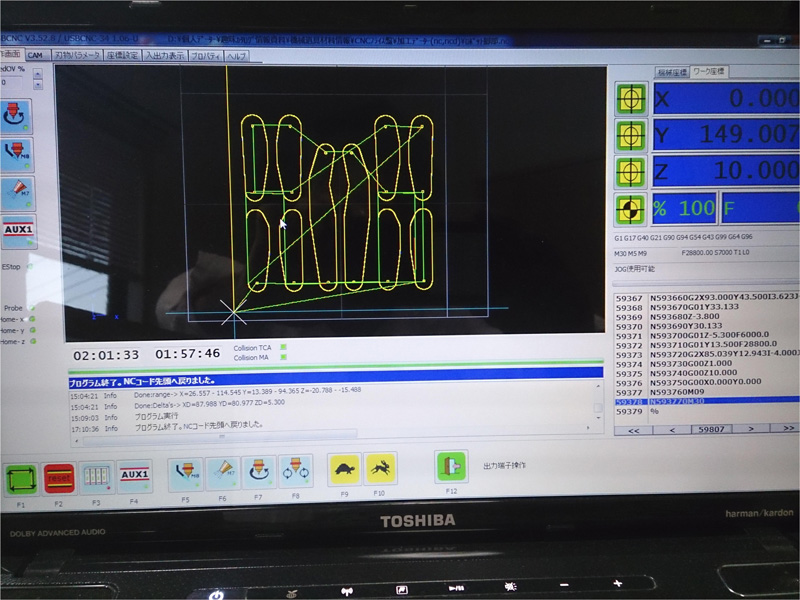Viewport: 800px width, 600px height.
Task: Select the turtle slow-speed icon F9
Action: [x=344, y=469]
